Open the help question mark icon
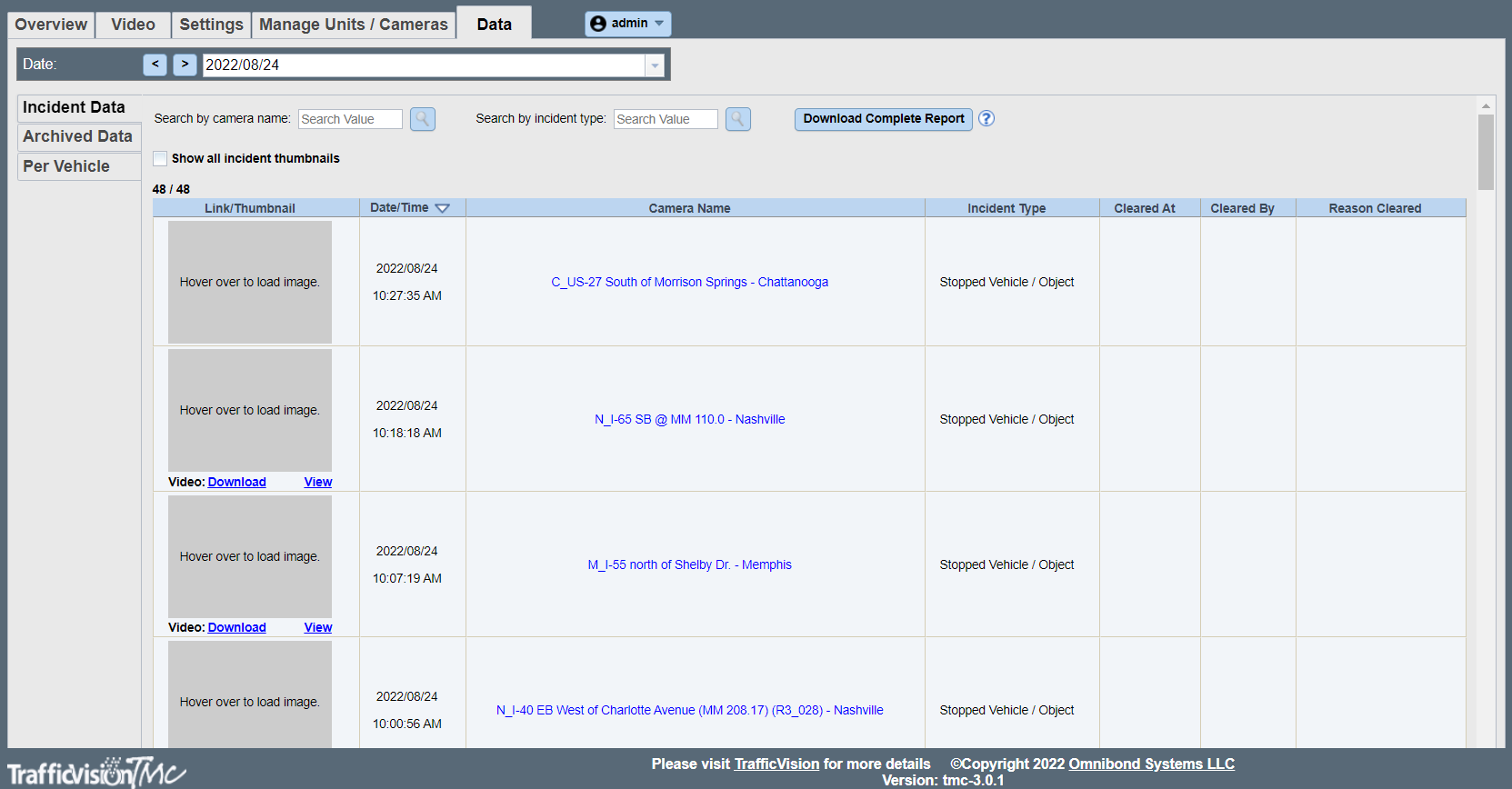The width and height of the screenshot is (1512, 789). [x=986, y=118]
